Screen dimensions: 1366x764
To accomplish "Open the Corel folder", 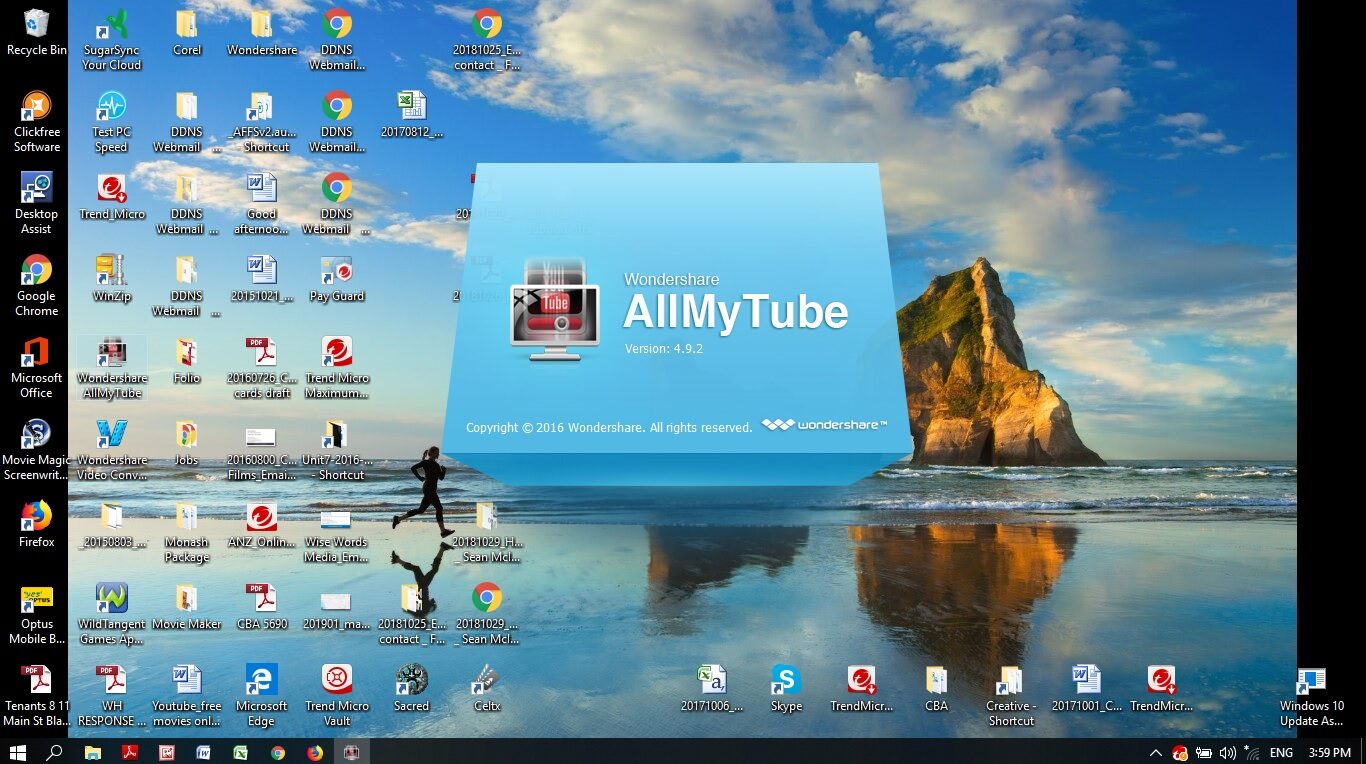I will tap(187, 33).
